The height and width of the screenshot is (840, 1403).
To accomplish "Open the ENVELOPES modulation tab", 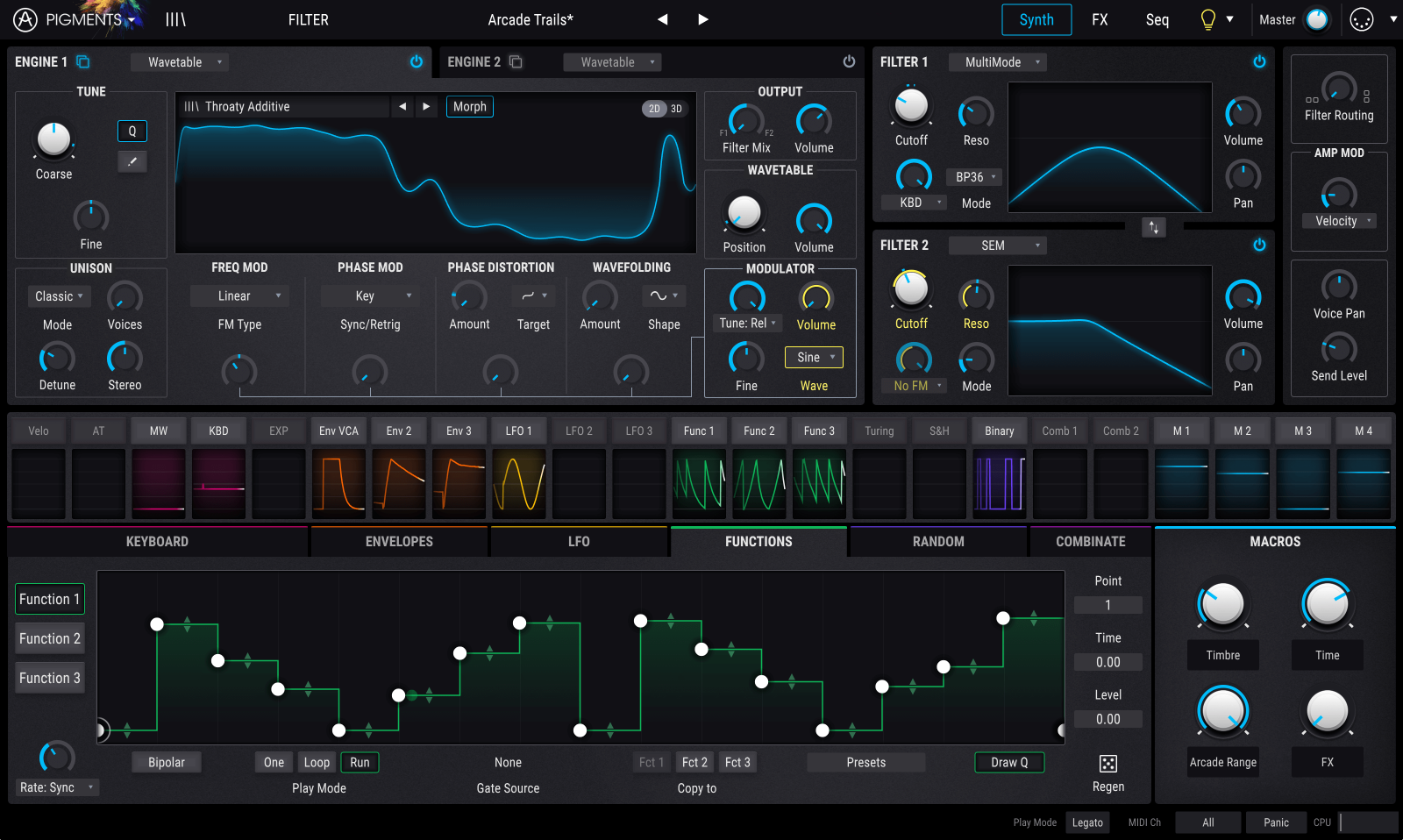I will coord(399,541).
